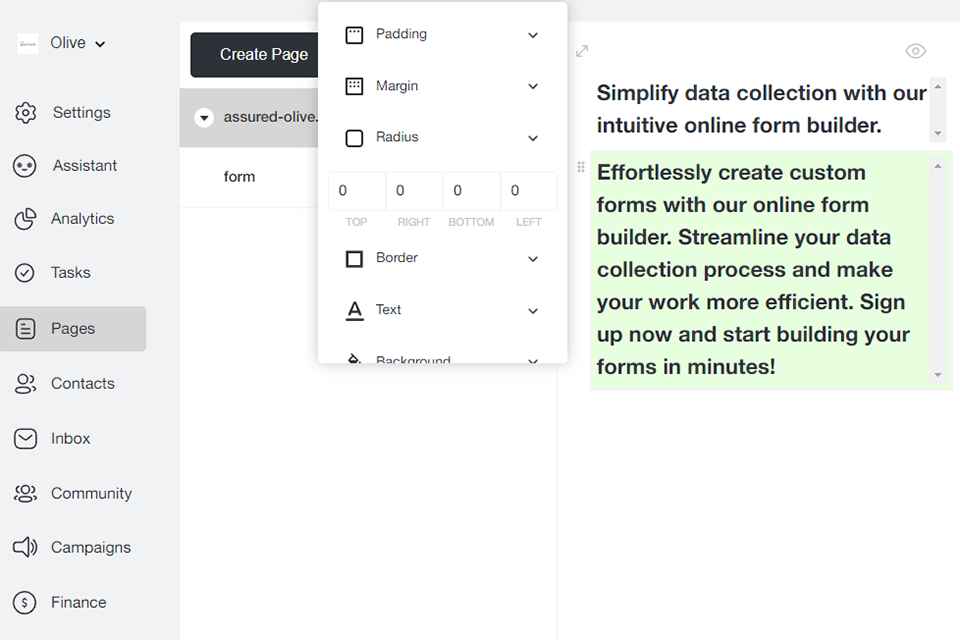Open Contacts from the sidebar
This screenshot has width=960, height=640.
coord(25,383)
